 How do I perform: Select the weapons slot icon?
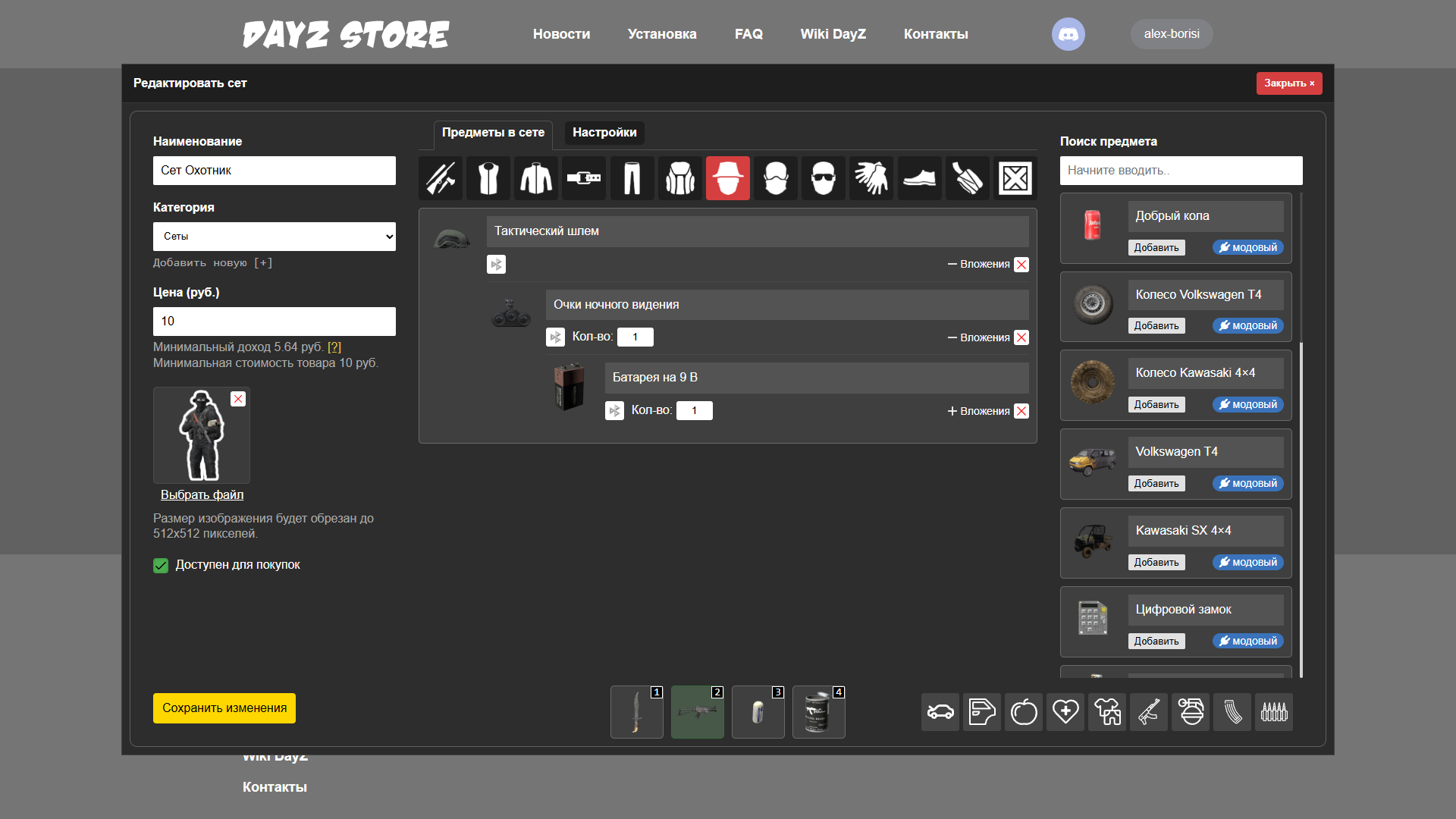point(441,179)
